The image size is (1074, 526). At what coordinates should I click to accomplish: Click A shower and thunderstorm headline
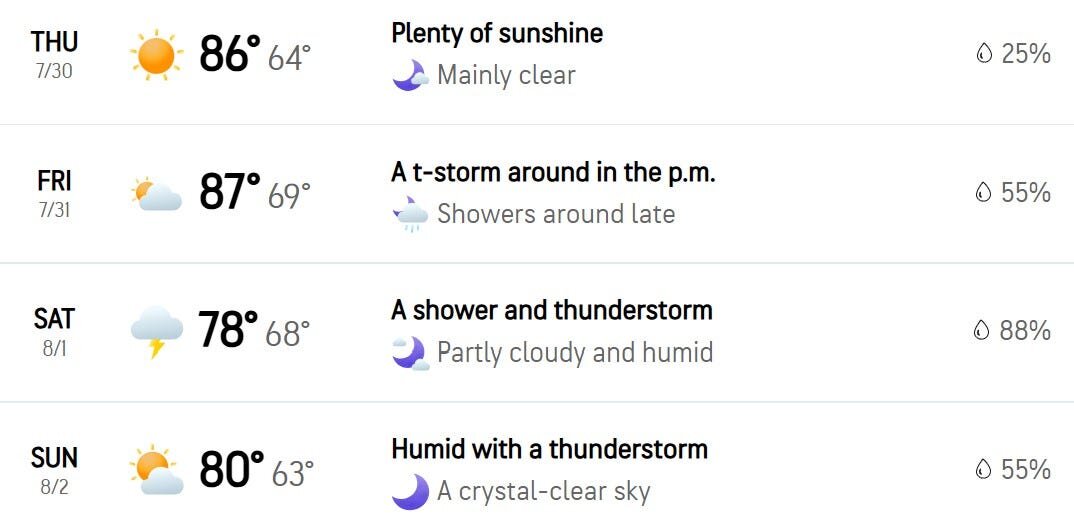click(552, 310)
